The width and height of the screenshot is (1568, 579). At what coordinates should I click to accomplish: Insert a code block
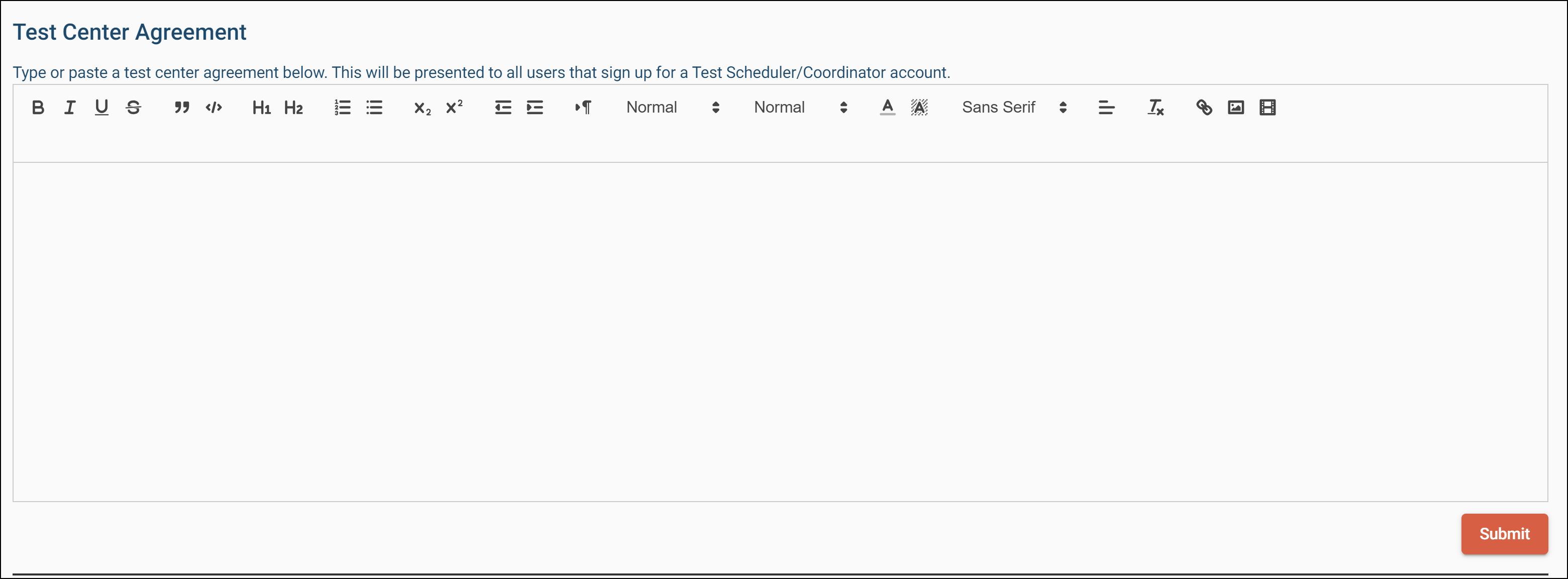tap(214, 108)
